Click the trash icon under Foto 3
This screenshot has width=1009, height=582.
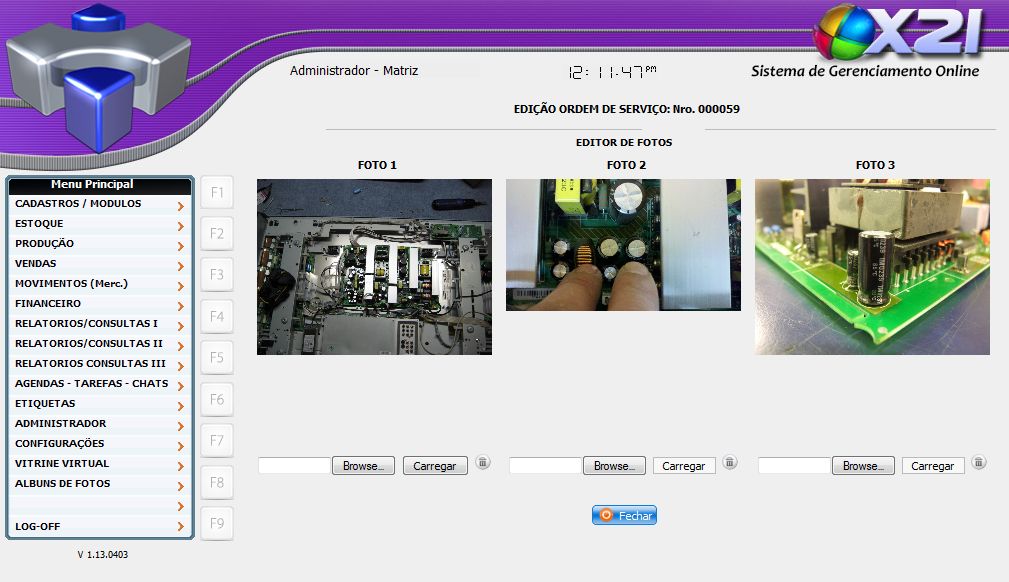[979, 462]
